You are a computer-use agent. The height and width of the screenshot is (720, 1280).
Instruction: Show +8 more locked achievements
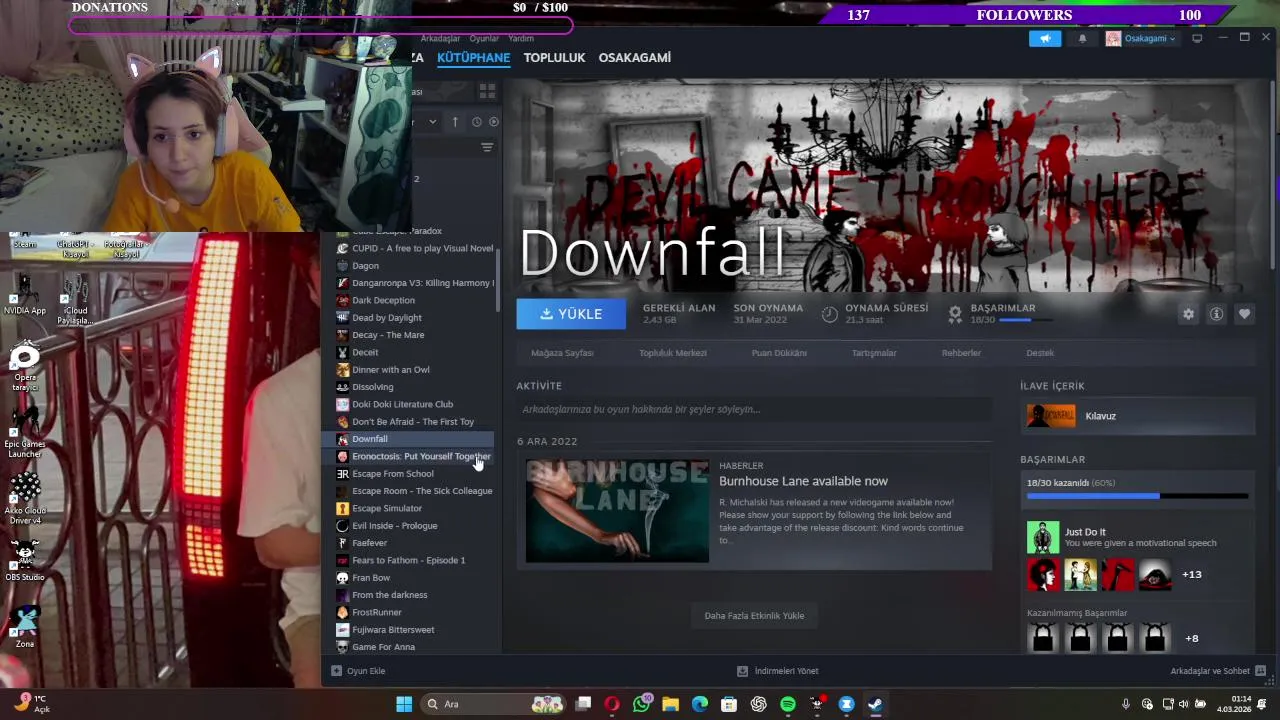tap(1191, 638)
